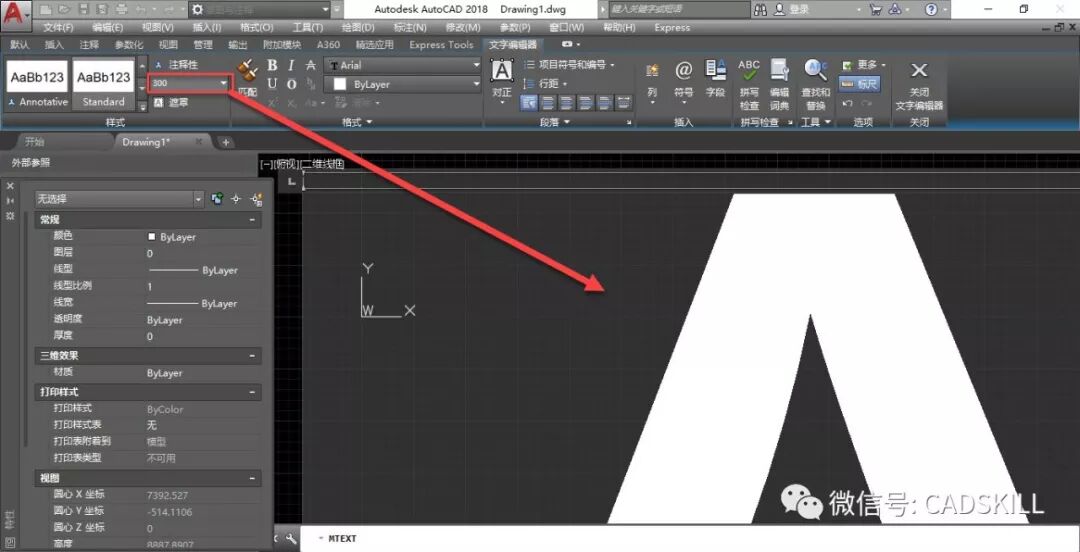Toggle the Ruler (标尺) button

click(859, 84)
